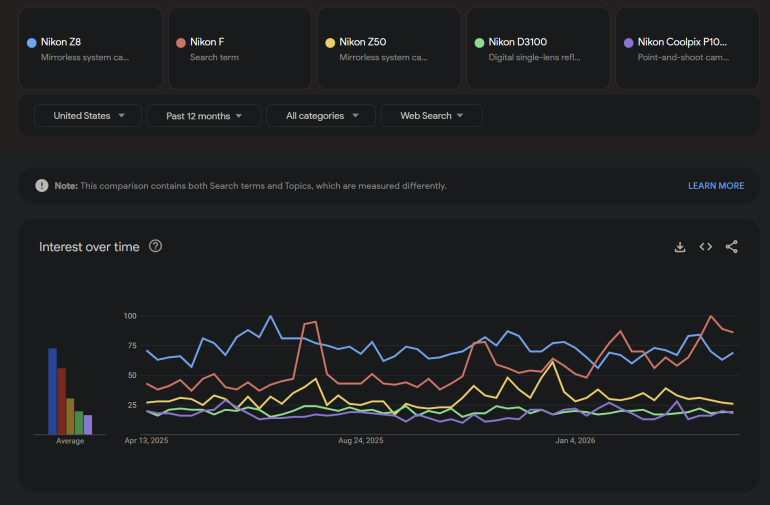Expand the All categories dropdown

321,116
